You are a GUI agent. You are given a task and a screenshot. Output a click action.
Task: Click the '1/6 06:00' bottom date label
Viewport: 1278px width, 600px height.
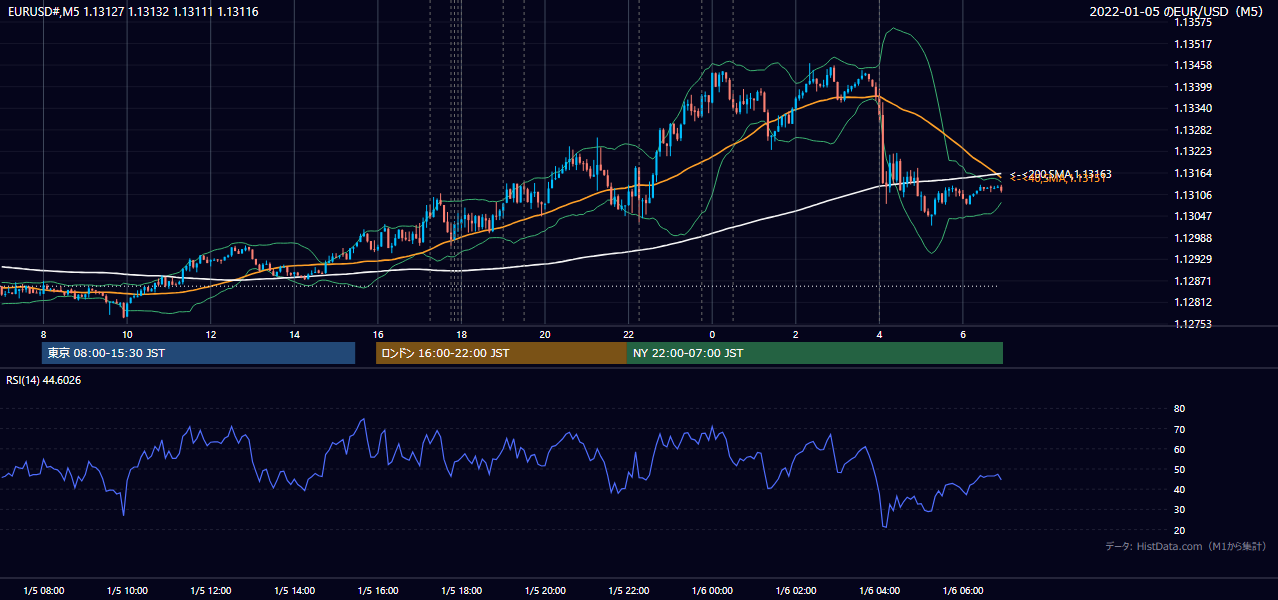coord(963,590)
